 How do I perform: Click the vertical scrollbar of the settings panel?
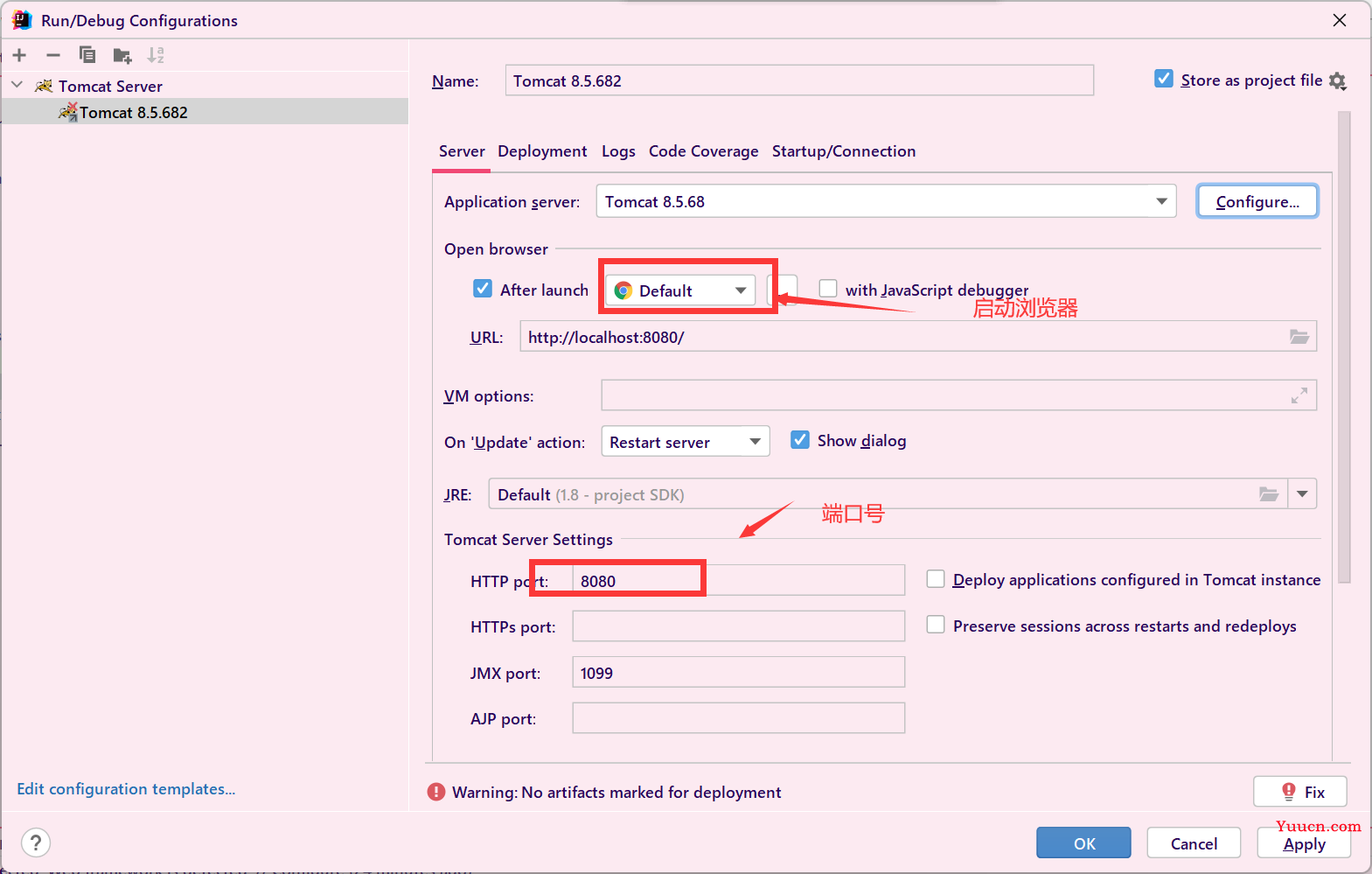click(1344, 346)
